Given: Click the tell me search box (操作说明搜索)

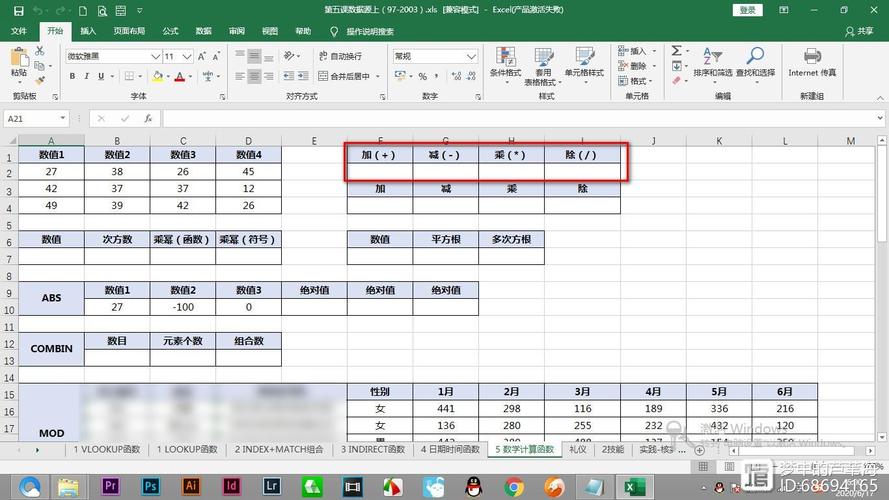Looking at the screenshot, I should click(370, 32).
